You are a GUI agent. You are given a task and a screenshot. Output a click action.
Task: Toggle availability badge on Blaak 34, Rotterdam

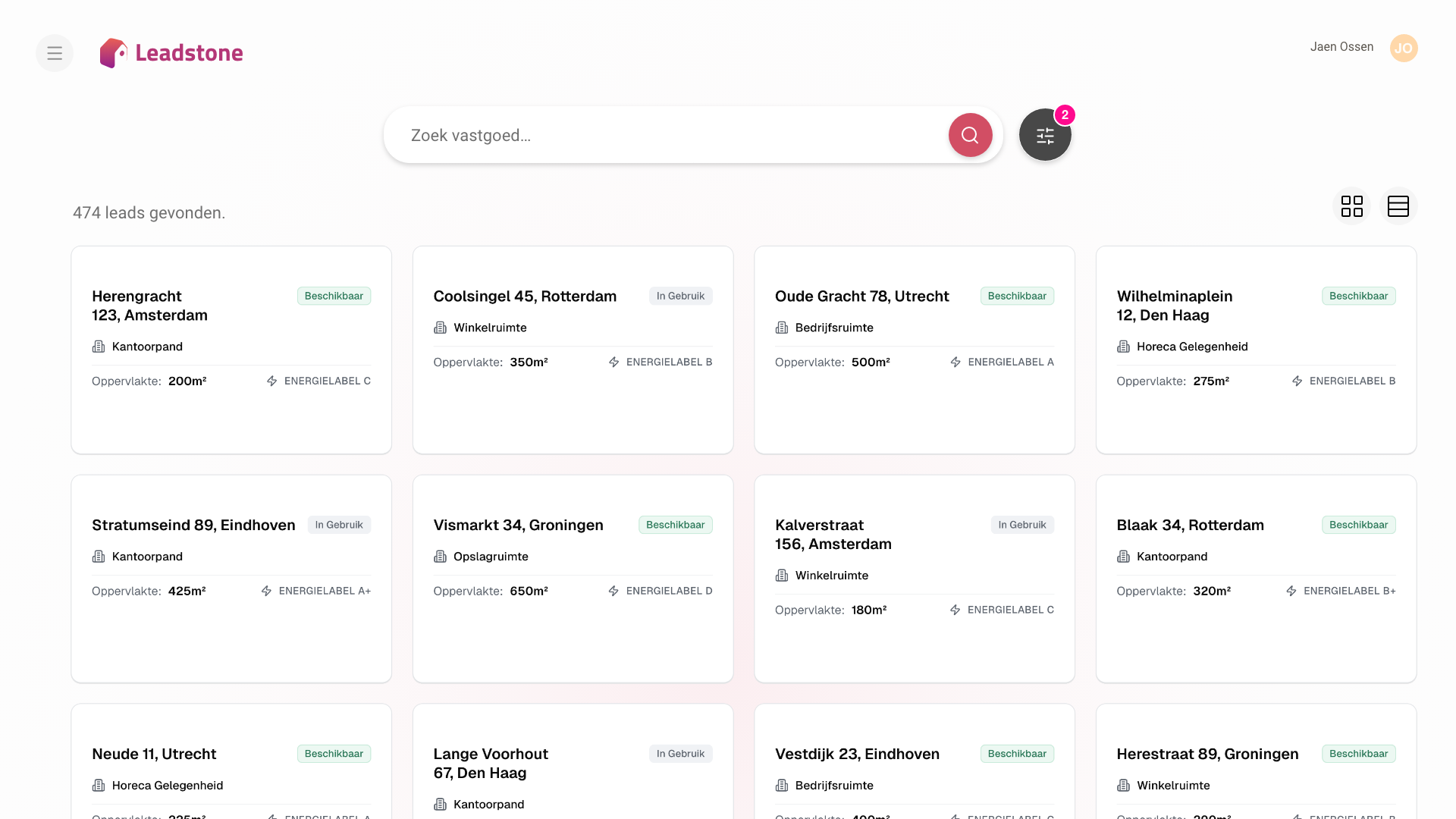pos(1358,525)
